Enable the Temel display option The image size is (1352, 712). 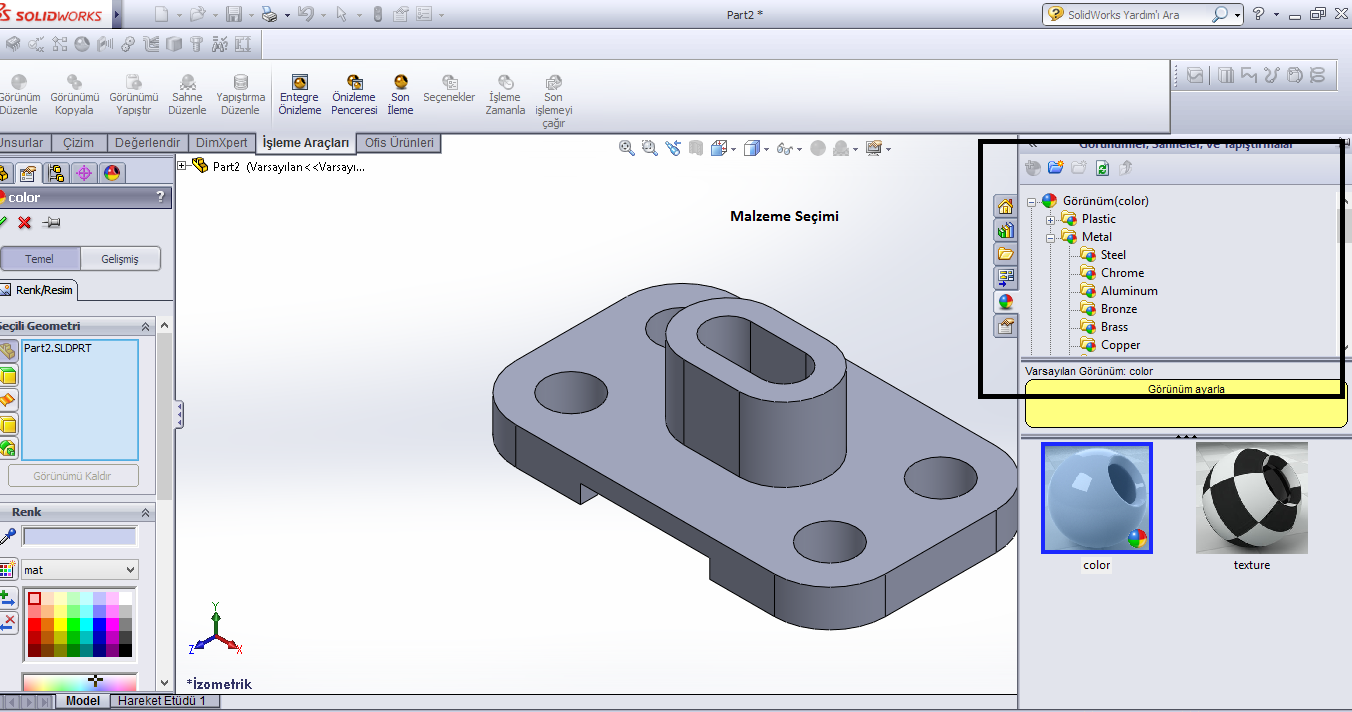click(x=40, y=258)
